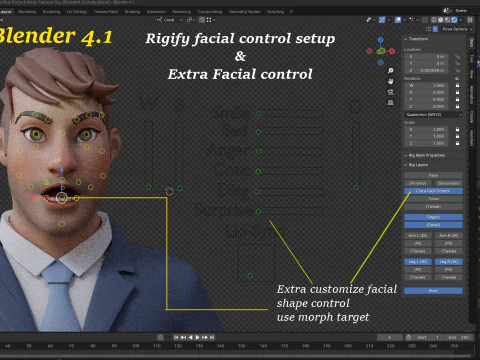Toggle lock on Scale Z
Viewport: 480px width, 360px height.
tap(457, 143)
